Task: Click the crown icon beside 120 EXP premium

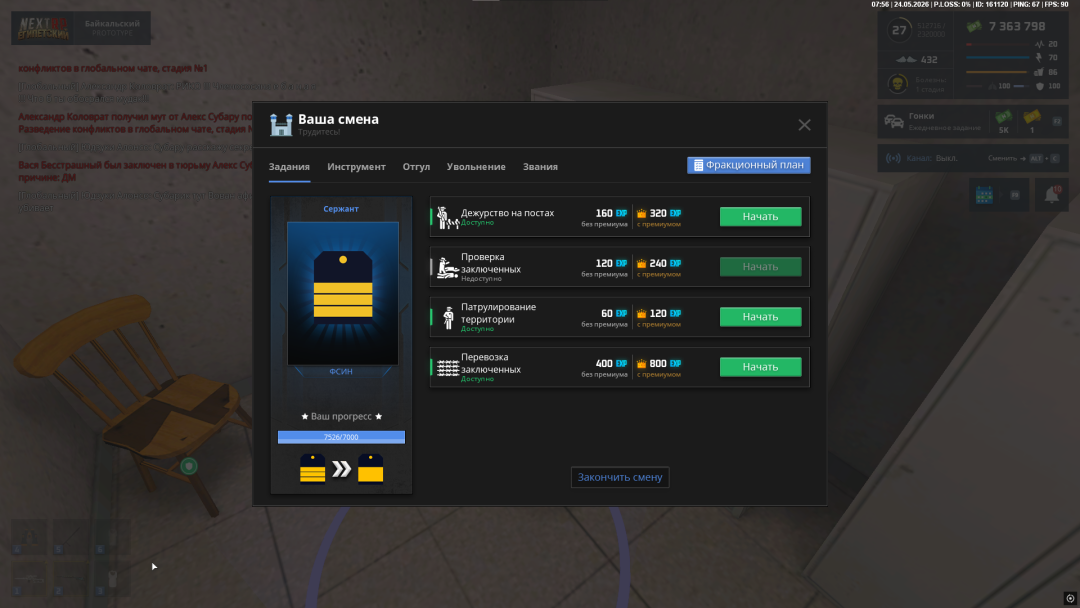Action: pyautogui.click(x=641, y=313)
